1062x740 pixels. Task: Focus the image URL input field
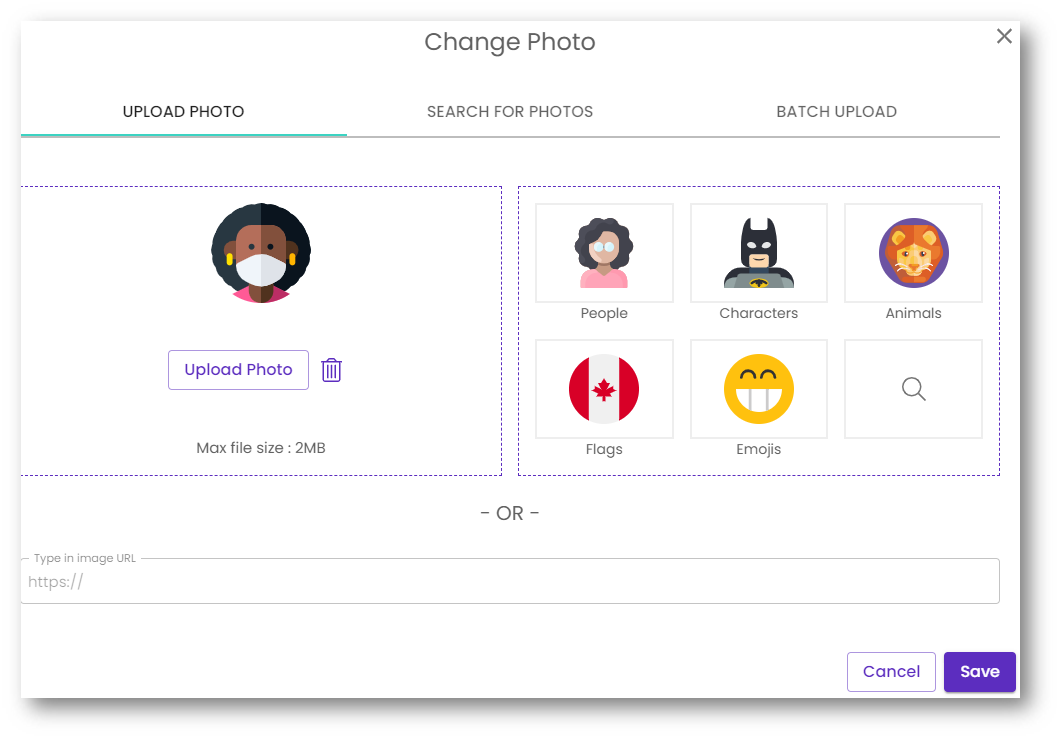[x=510, y=582]
